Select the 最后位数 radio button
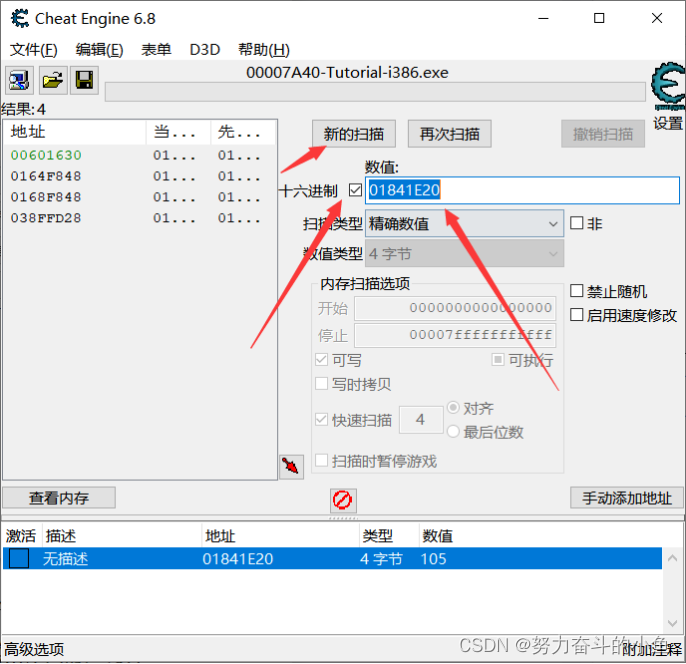The height and width of the screenshot is (664, 686). pyautogui.click(x=453, y=432)
